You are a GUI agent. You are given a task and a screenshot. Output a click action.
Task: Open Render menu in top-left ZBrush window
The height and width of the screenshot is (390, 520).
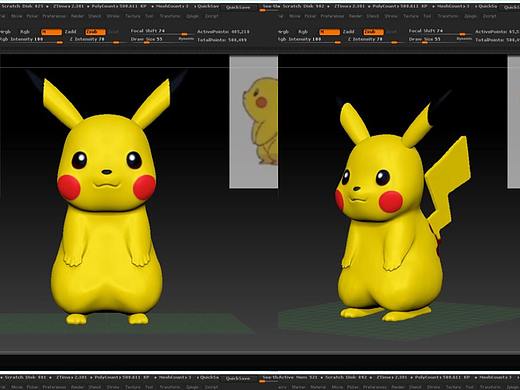pyautogui.click(x=77, y=16)
